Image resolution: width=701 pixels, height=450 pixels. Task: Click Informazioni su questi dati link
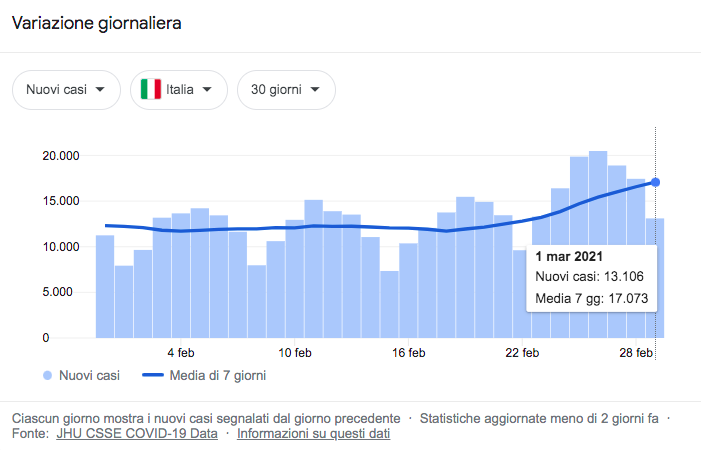pos(313,434)
